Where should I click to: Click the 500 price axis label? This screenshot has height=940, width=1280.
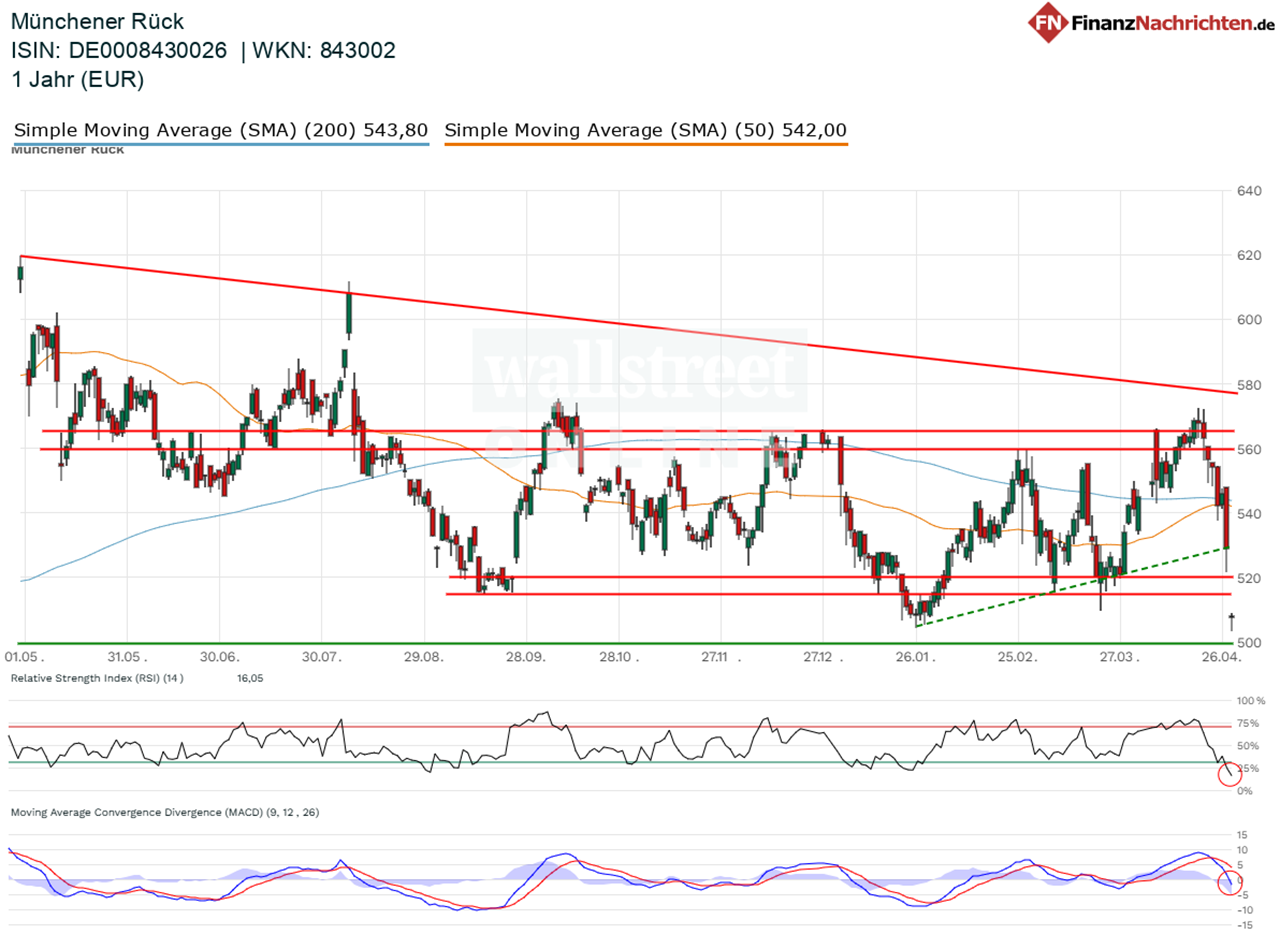point(1251,643)
